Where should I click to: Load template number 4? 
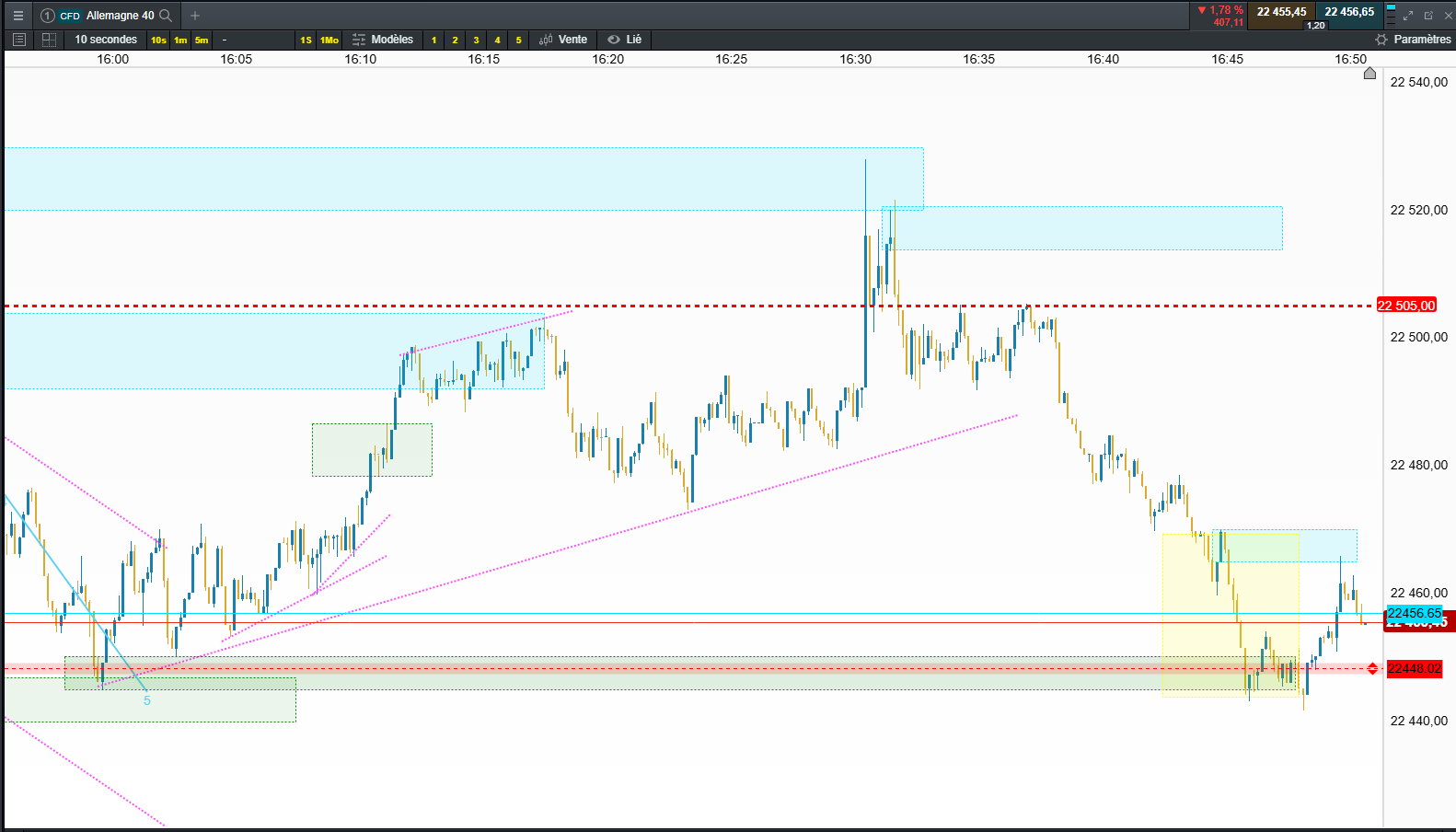pyautogui.click(x=497, y=40)
